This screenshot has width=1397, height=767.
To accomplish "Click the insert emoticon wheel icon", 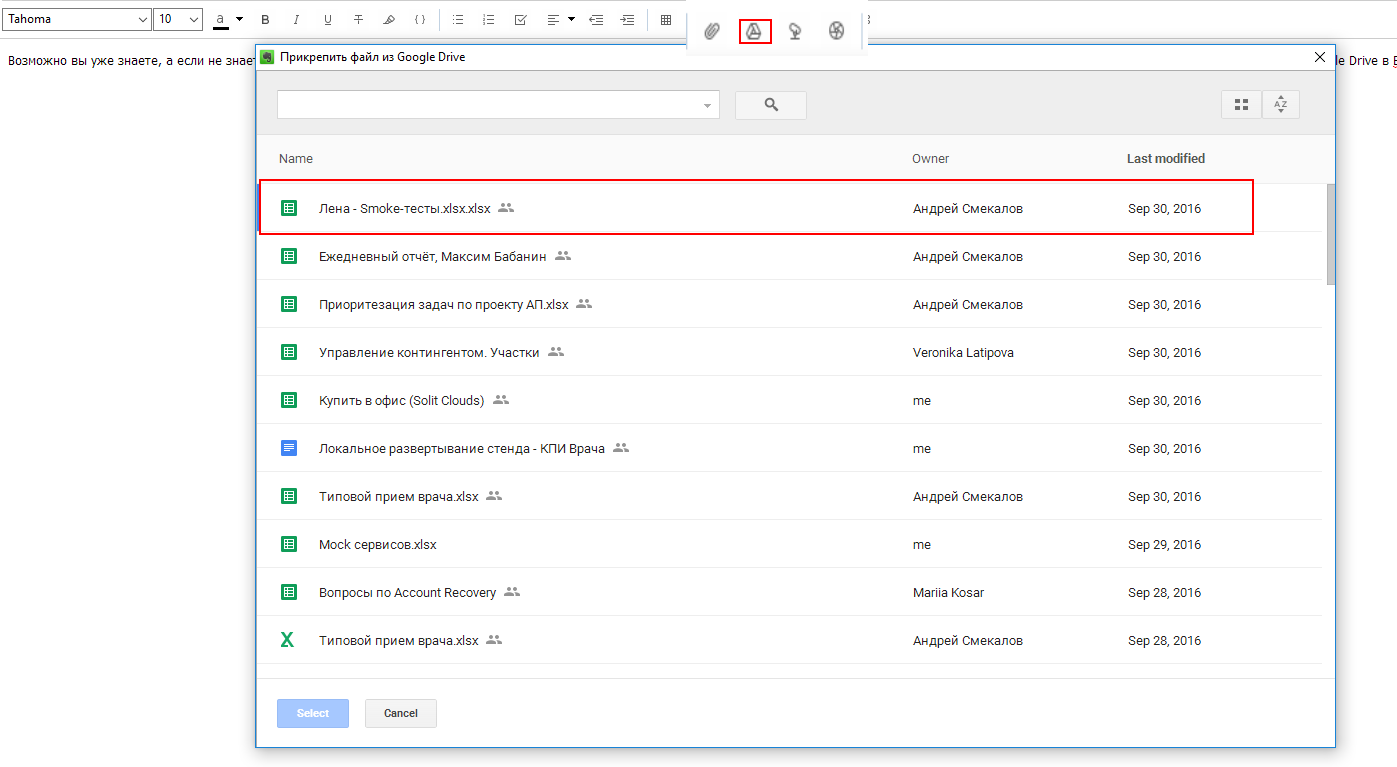I will [835, 31].
